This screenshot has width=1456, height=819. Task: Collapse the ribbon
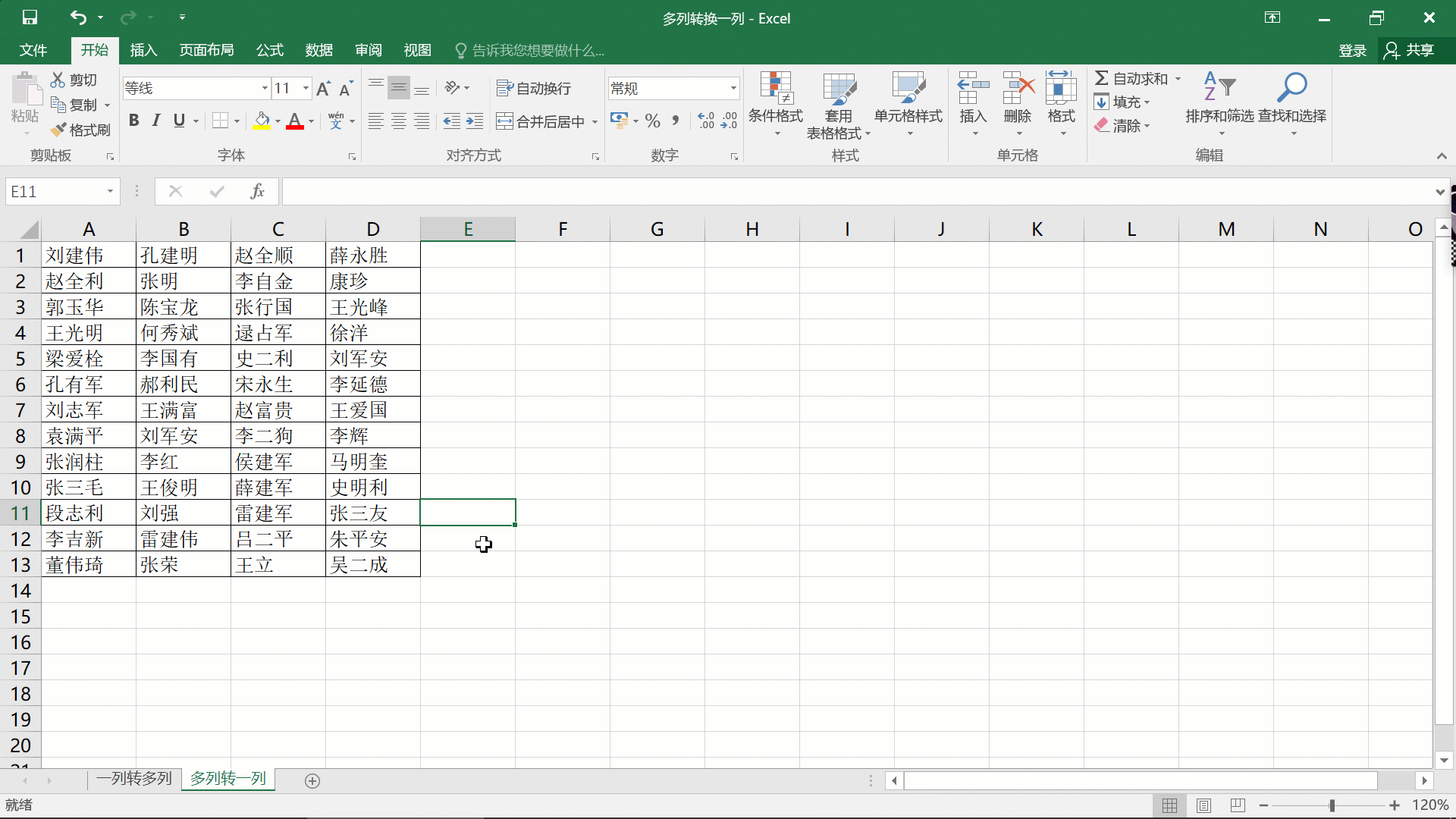pos(1442,155)
